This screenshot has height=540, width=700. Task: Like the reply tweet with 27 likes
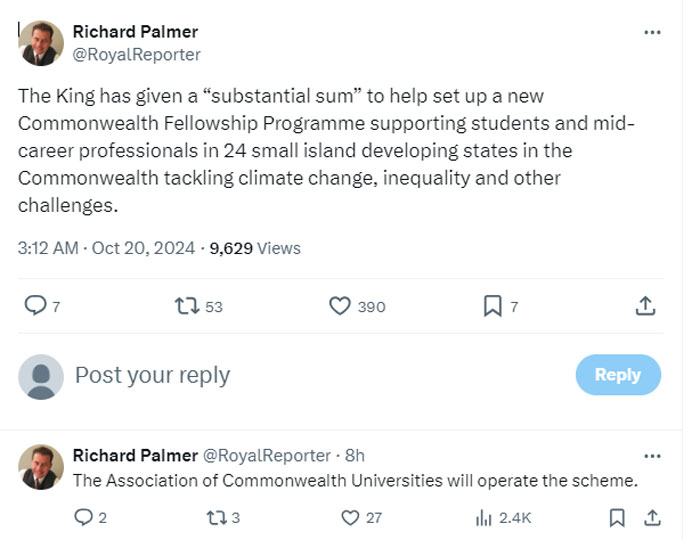(x=350, y=517)
